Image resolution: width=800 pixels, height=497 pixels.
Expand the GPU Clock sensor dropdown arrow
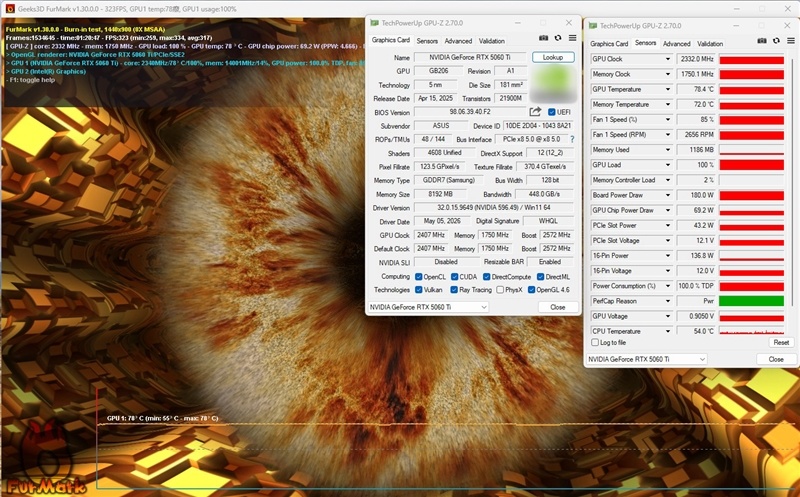667,59
